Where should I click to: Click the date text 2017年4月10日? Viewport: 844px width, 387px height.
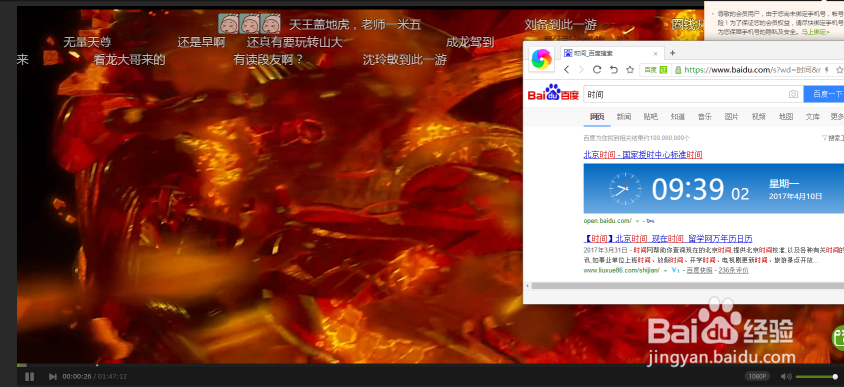(x=795, y=196)
